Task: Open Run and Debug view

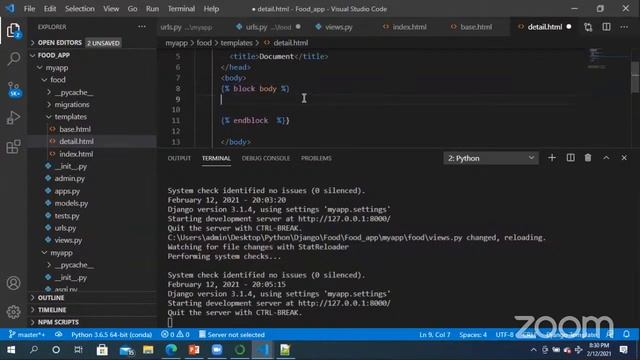Action: click(13, 118)
